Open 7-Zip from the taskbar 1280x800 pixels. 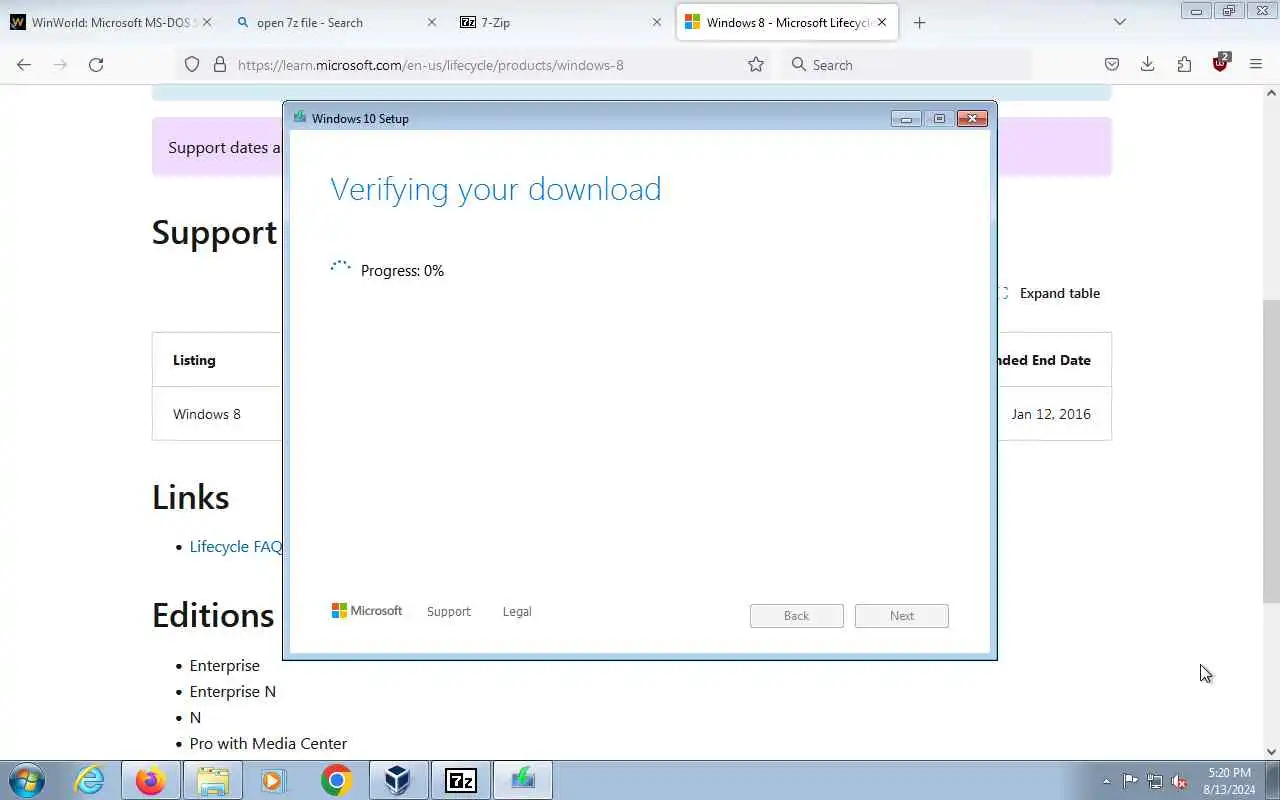coord(460,780)
